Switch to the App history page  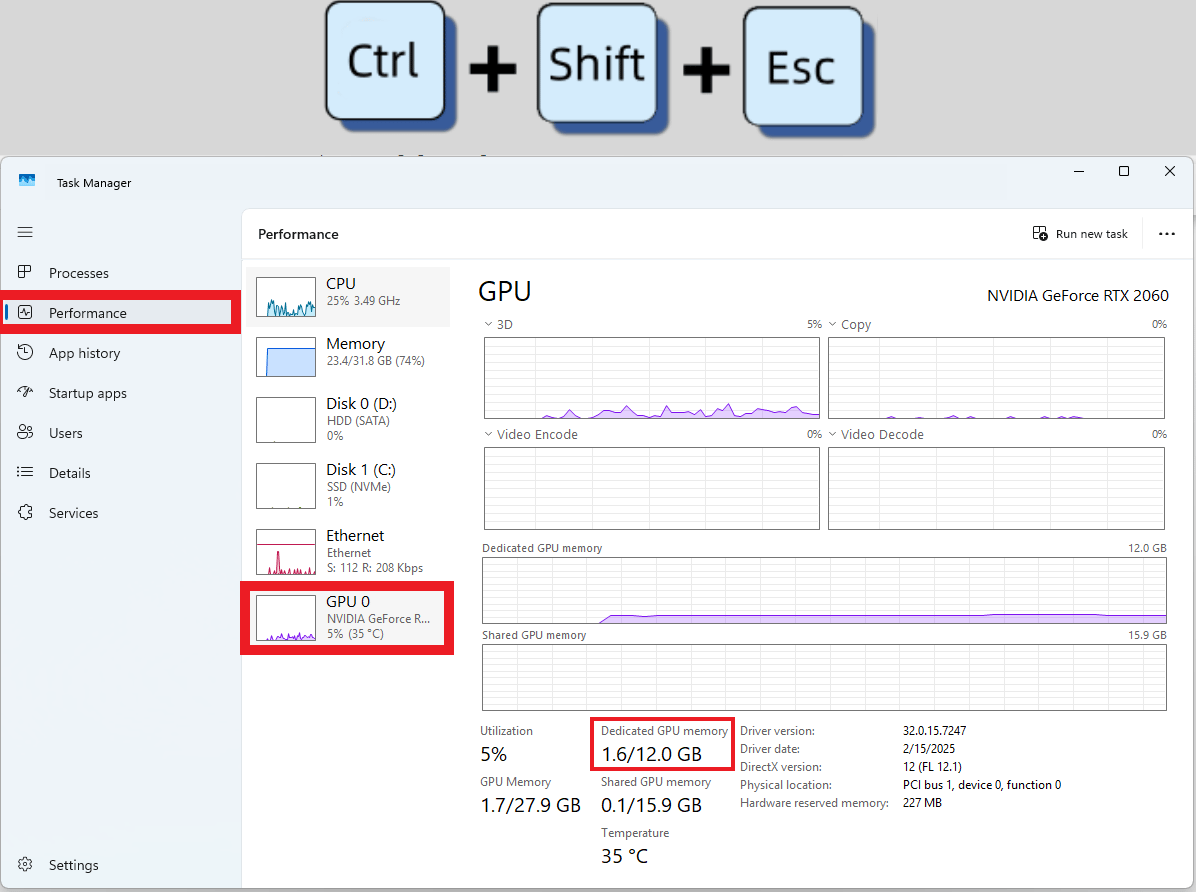(85, 353)
